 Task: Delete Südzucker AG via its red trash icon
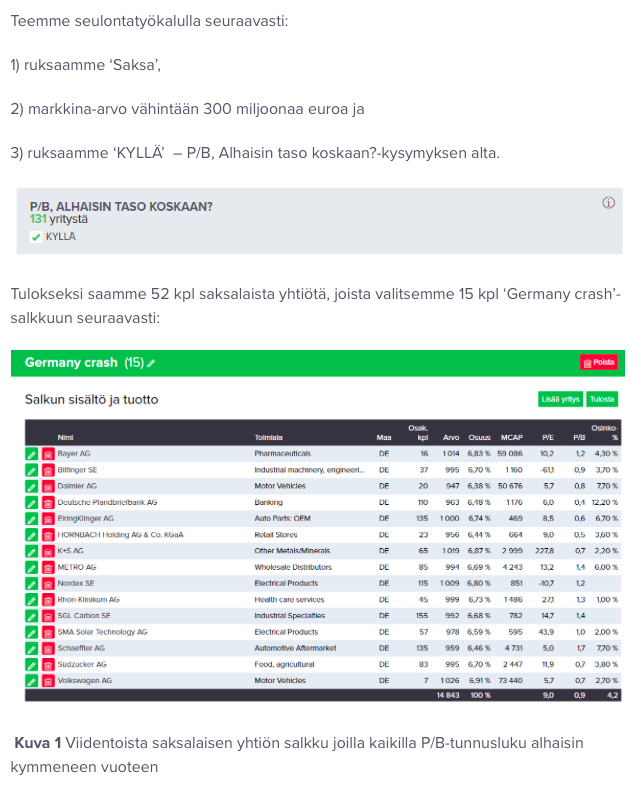click(x=47, y=664)
